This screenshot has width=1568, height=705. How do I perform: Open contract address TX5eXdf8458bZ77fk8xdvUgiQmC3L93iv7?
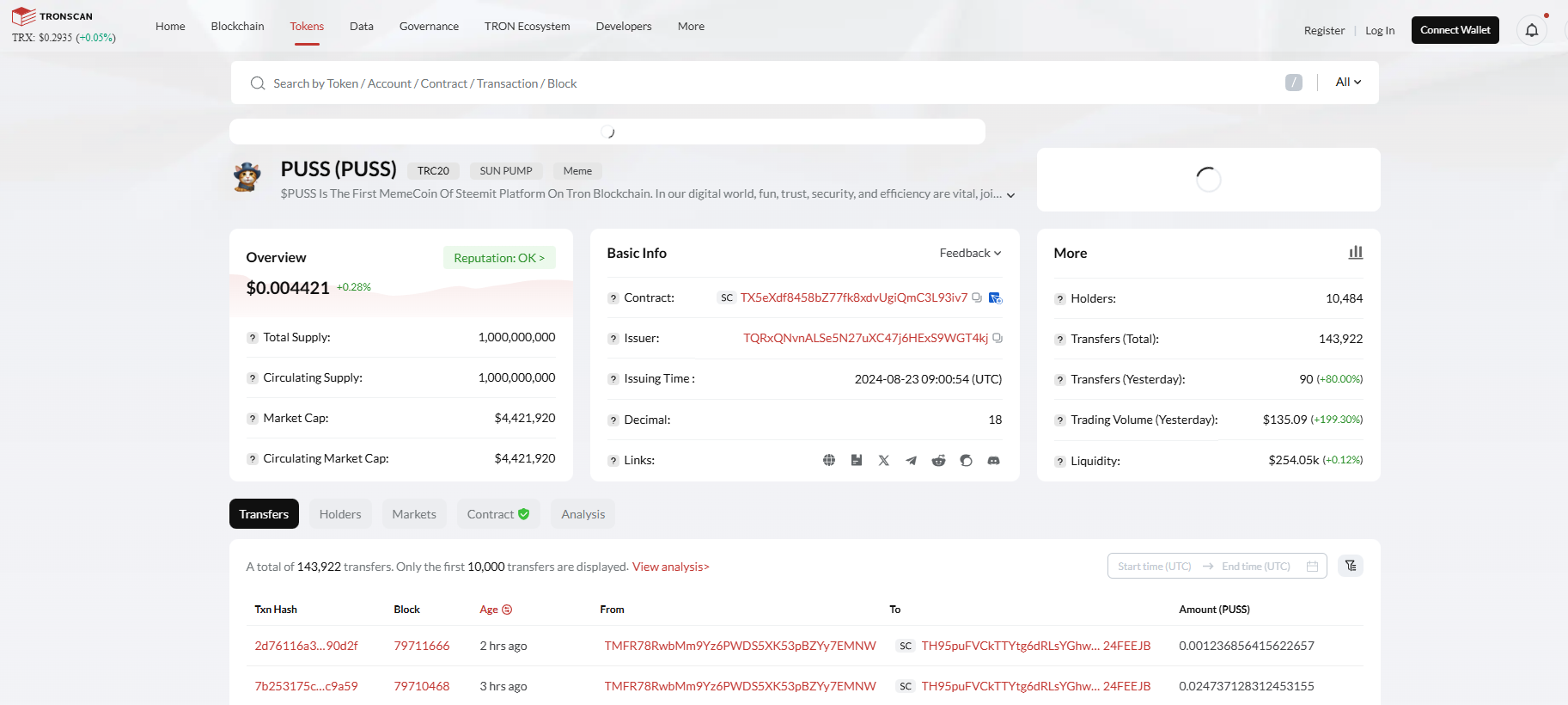(854, 297)
